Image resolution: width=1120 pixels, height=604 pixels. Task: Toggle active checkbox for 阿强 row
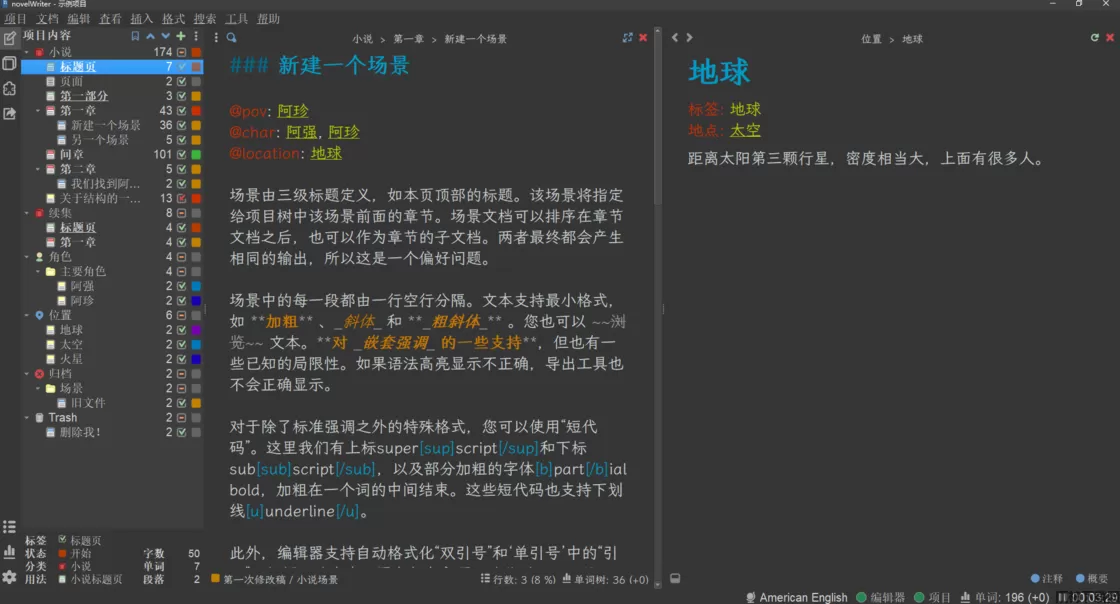tap(181, 286)
